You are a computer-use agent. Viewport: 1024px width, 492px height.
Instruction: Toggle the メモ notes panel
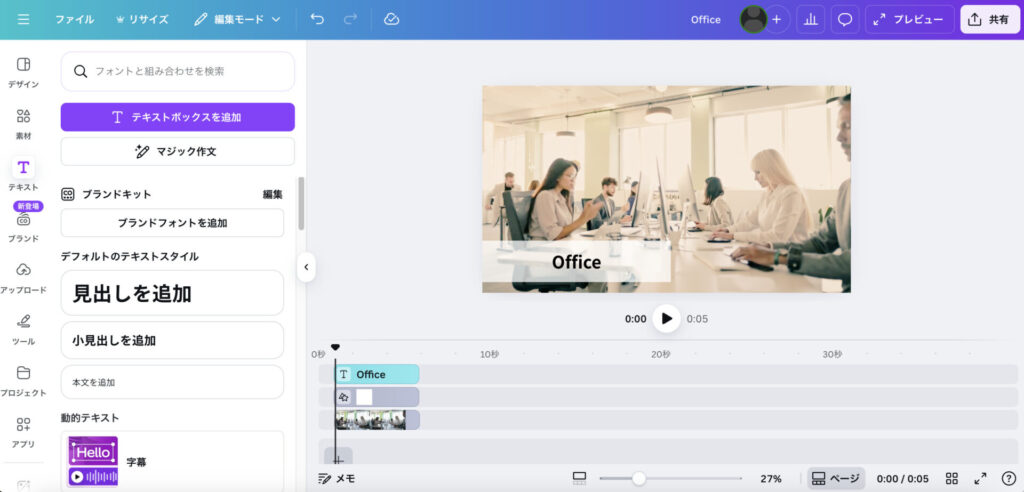click(x=336, y=479)
